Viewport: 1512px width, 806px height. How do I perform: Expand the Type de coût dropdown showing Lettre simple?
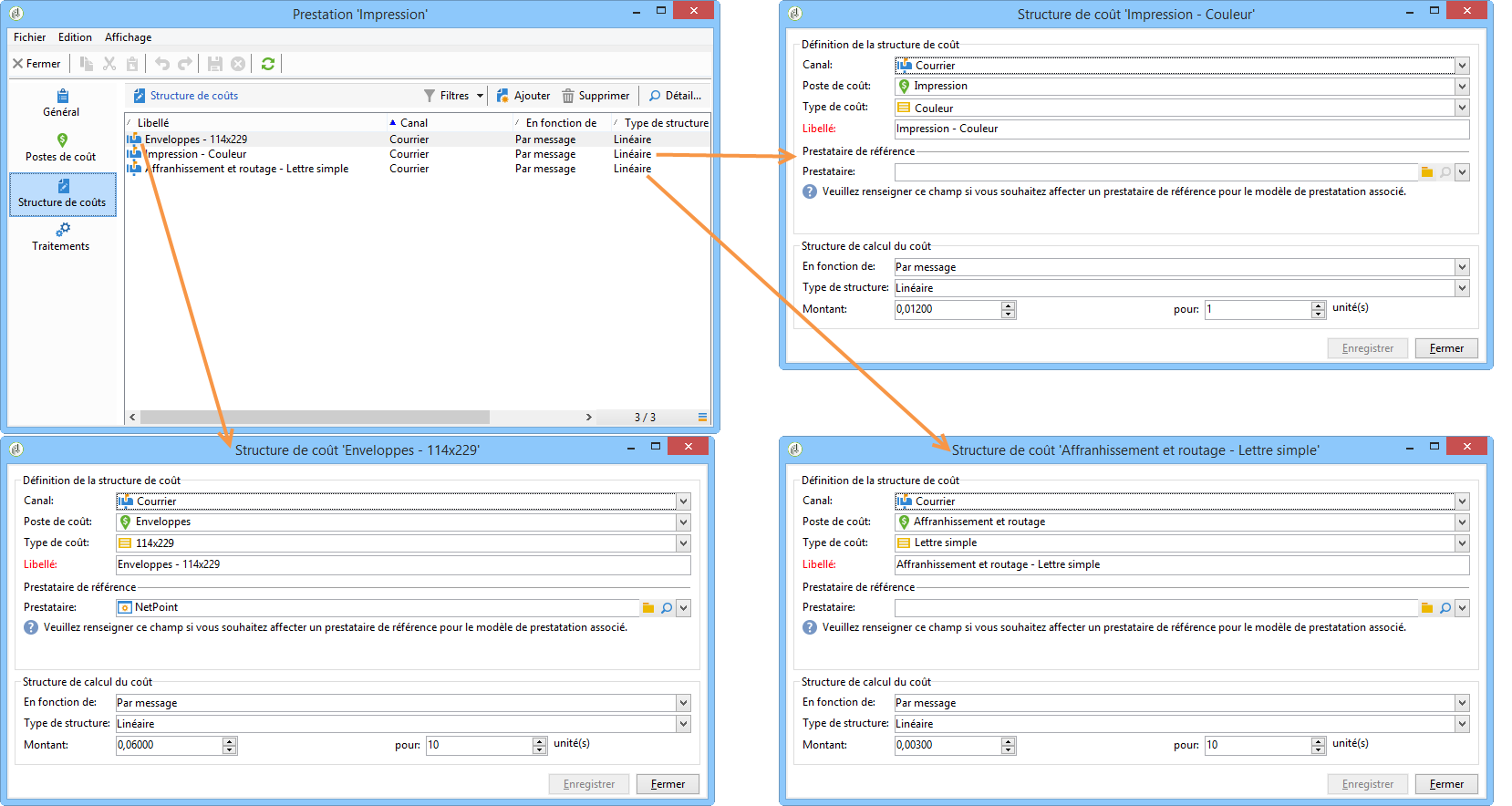tap(1462, 543)
